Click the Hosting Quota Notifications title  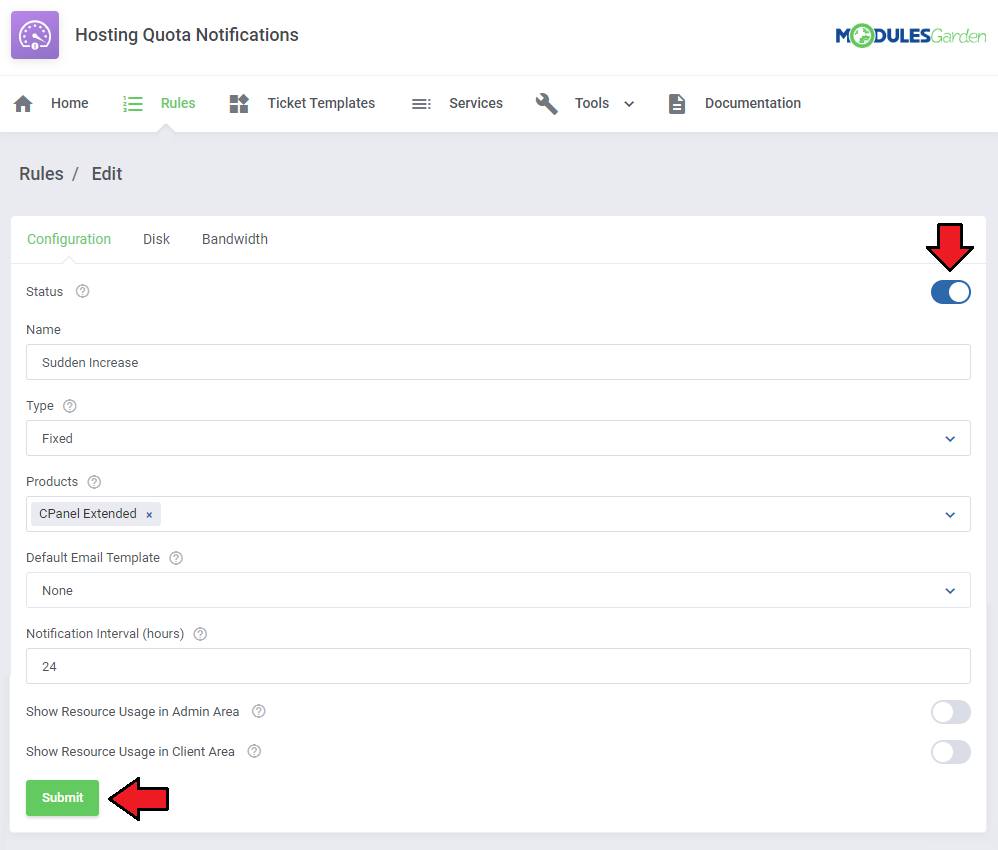(x=186, y=35)
